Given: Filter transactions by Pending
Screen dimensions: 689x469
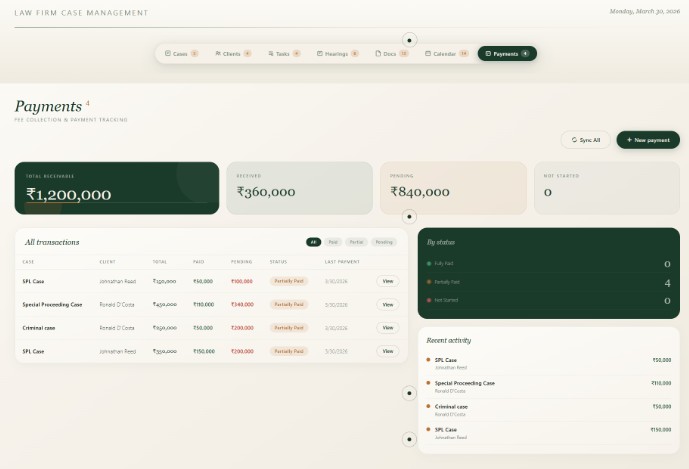Looking at the screenshot, I should (x=384, y=242).
